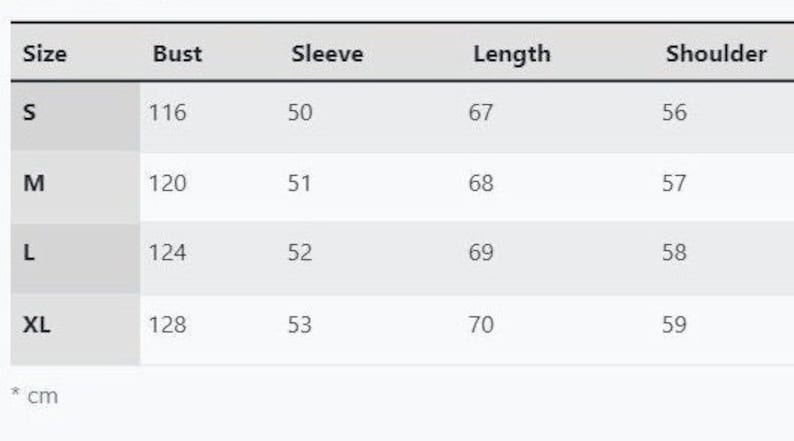Click the "* cm" unit footnote
794x441 pixels.
pos(35,396)
